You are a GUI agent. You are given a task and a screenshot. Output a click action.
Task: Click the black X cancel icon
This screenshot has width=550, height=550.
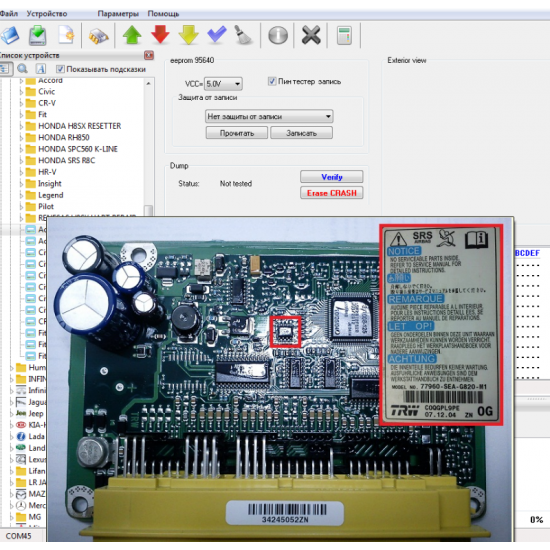311,35
